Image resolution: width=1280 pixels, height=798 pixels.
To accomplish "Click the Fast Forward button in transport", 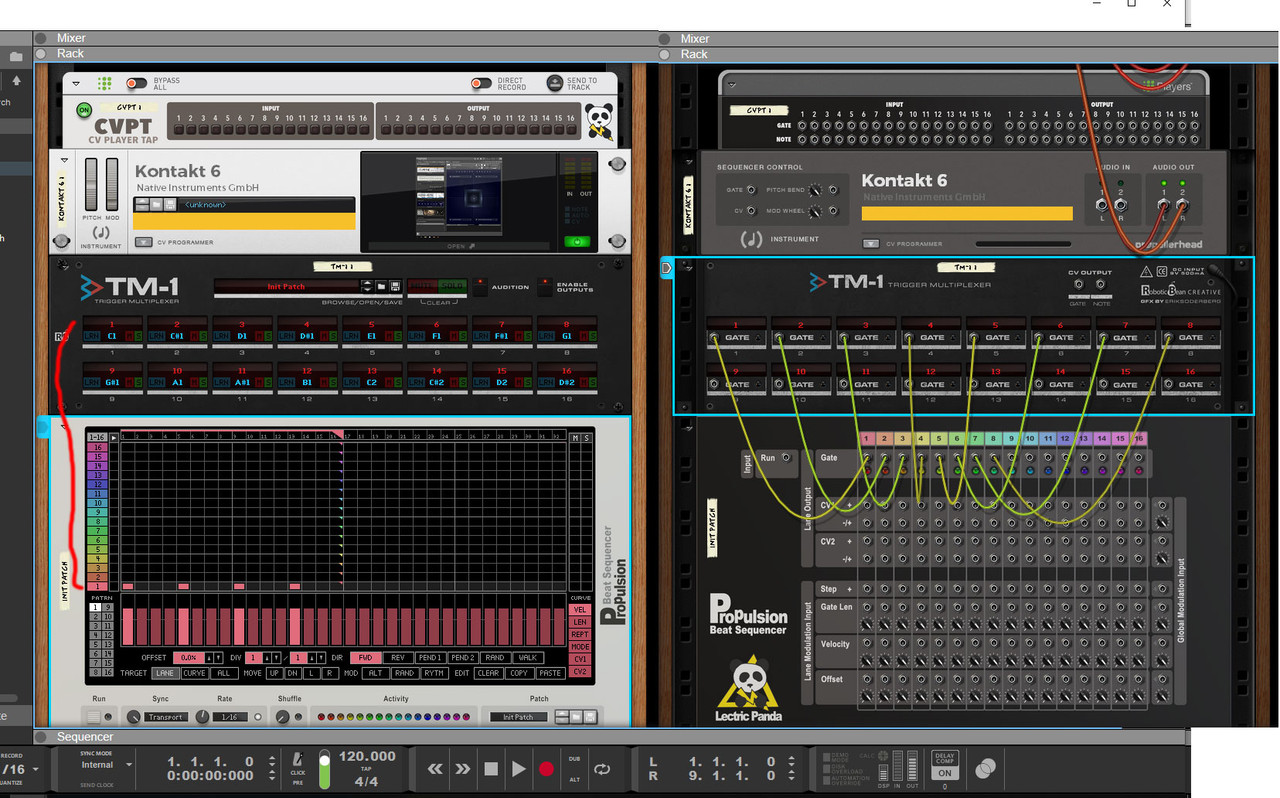I will point(463,769).
